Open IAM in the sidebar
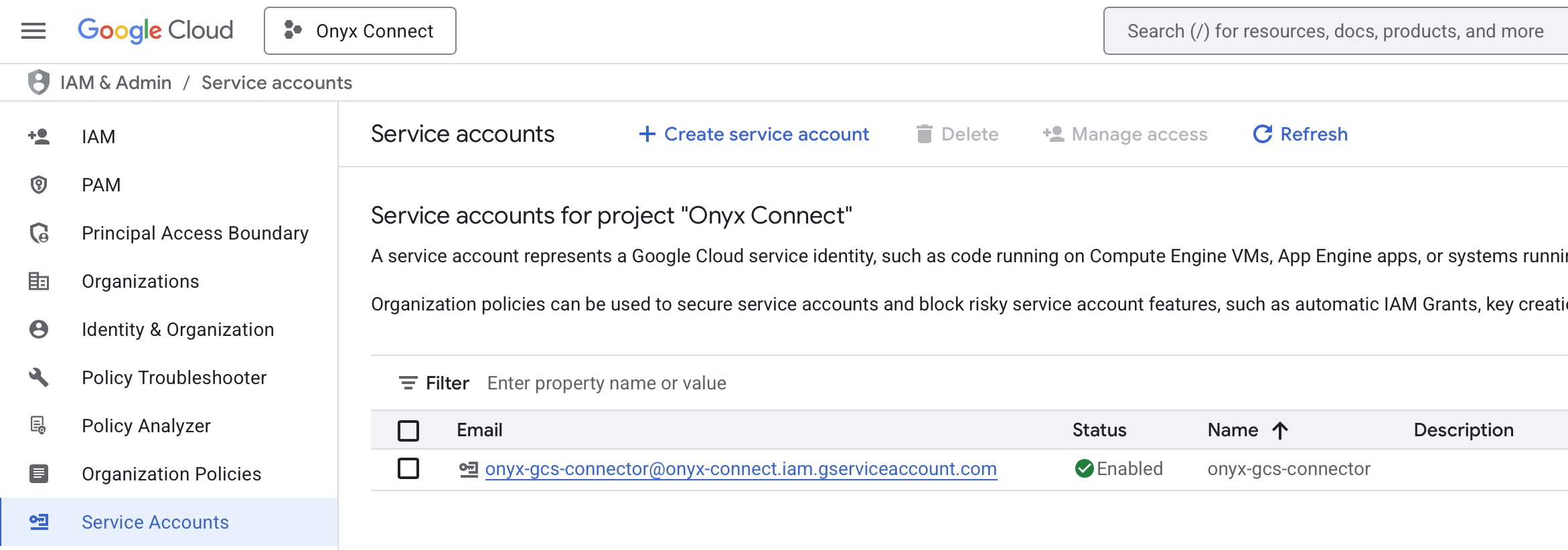Screen dimensions: 1568x550 98,136
